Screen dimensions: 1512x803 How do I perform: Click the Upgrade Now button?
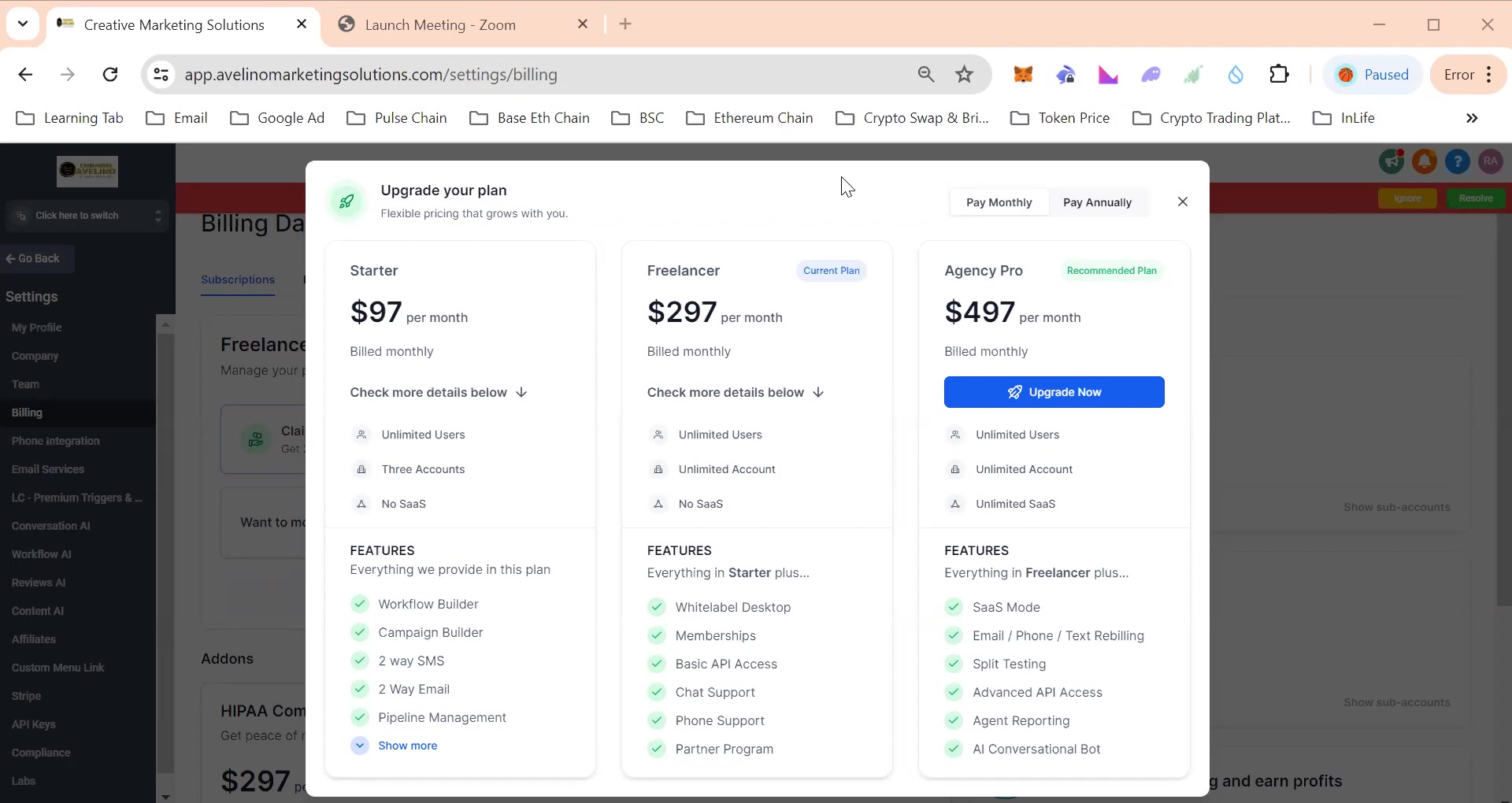coord(1054,392)
